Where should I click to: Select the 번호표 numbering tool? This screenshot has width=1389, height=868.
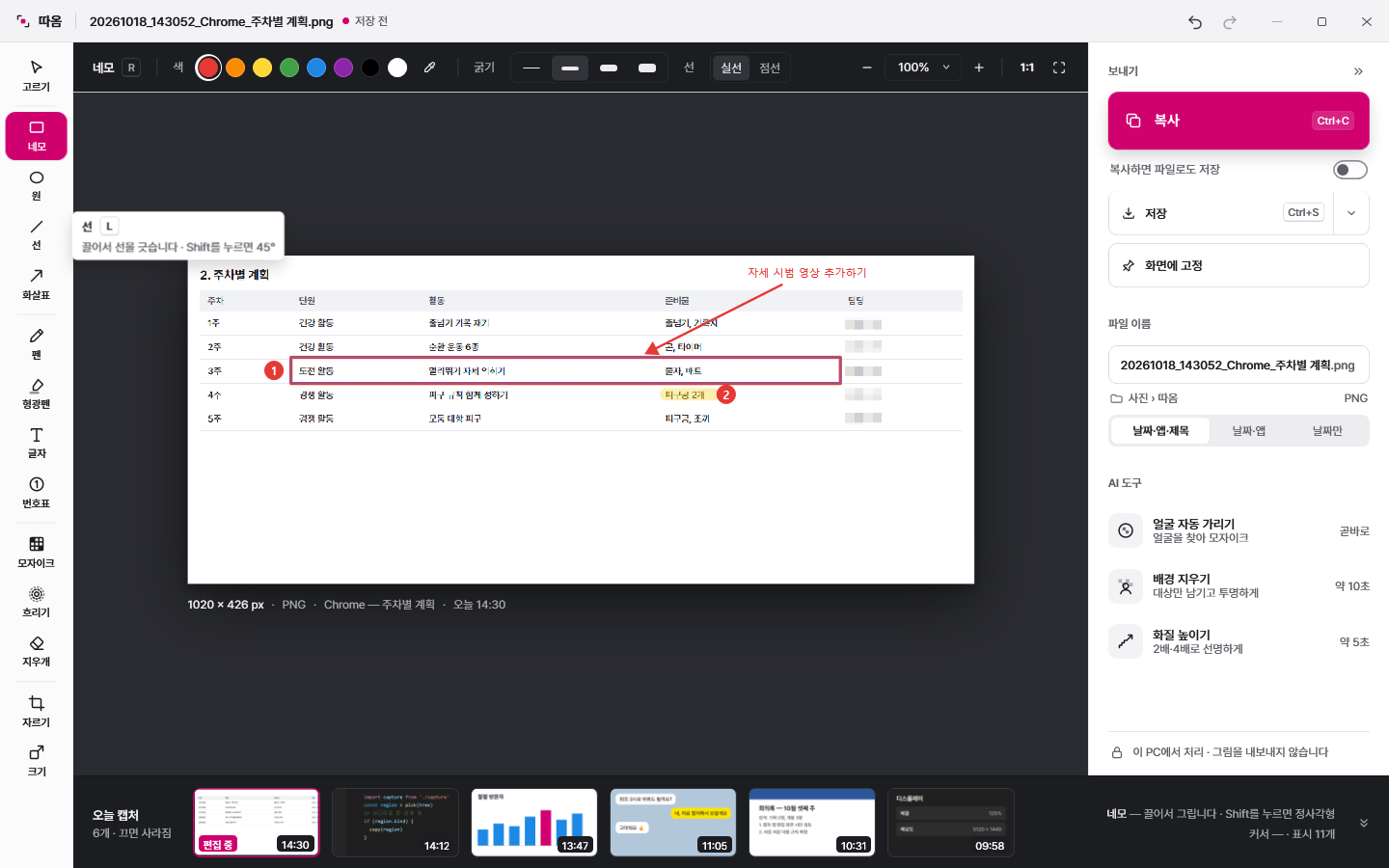pos(37,493)
